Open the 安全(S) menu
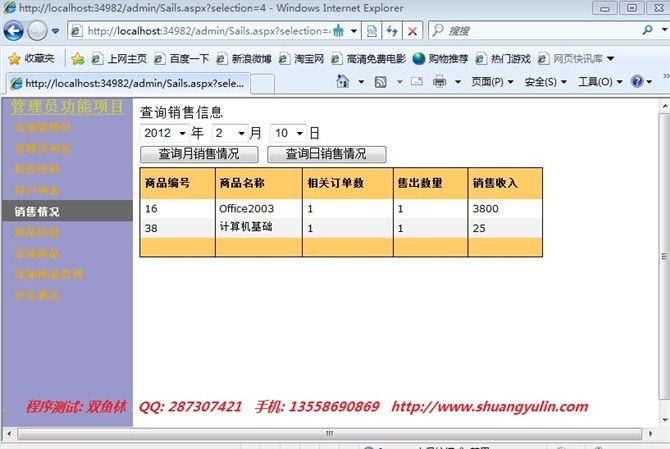Screen dimensions: 670x449 [546, 82]
